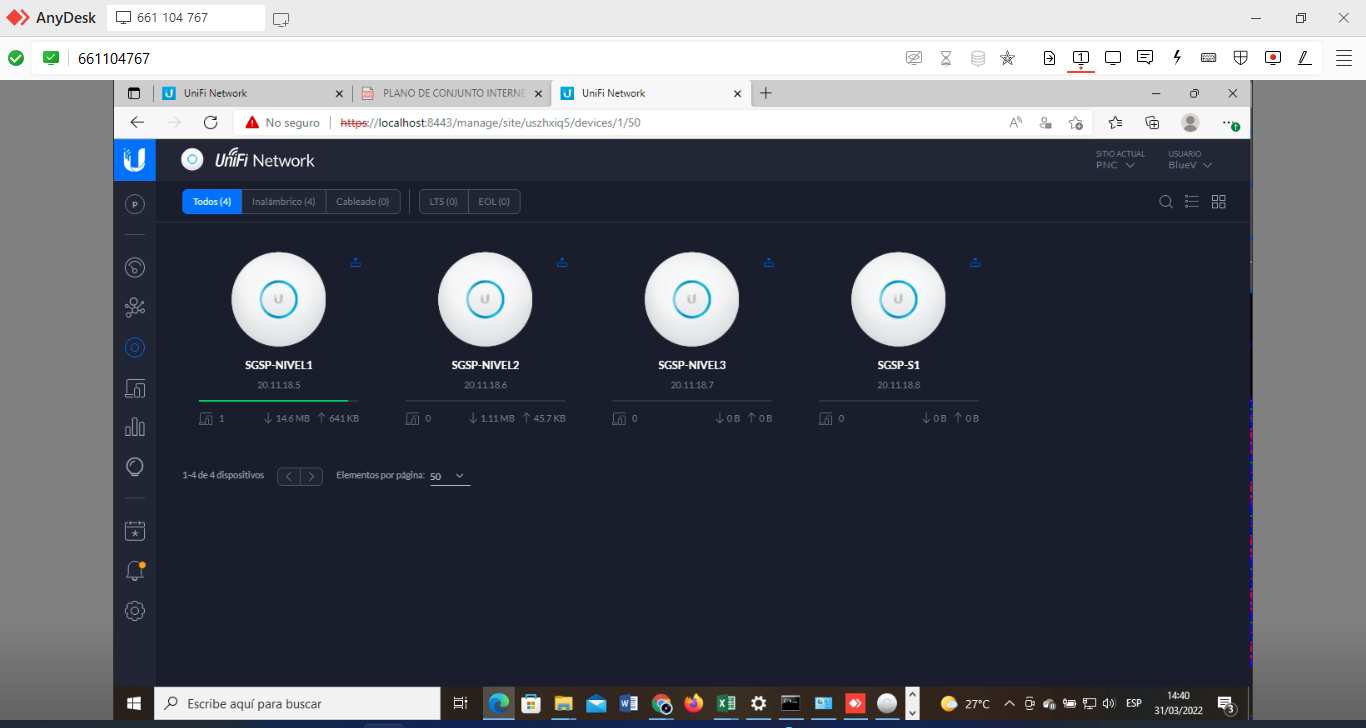Open the Elementos por página dropdown
1366x728 pixels.
pos(449,476)
